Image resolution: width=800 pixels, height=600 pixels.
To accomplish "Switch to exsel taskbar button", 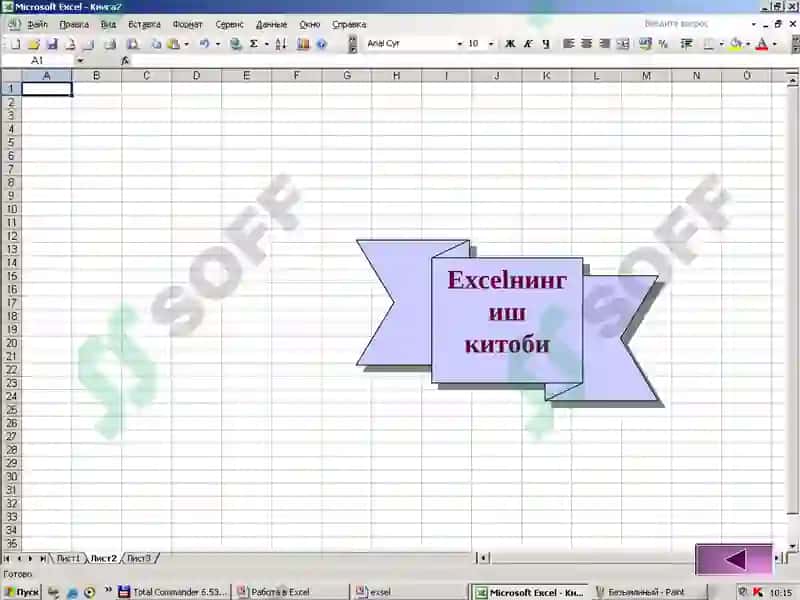I will (409, 592).
